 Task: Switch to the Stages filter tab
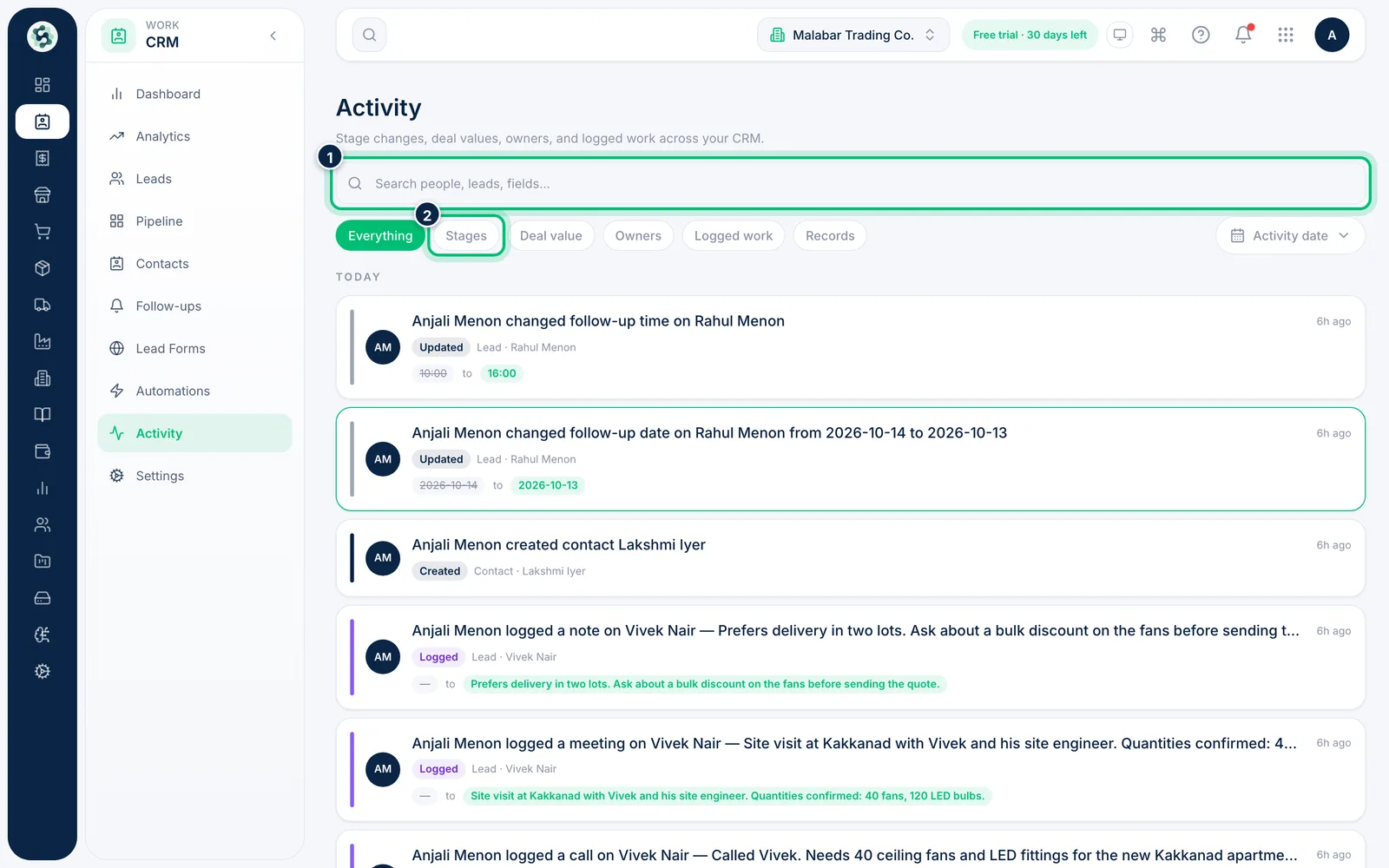pos(466,236)
